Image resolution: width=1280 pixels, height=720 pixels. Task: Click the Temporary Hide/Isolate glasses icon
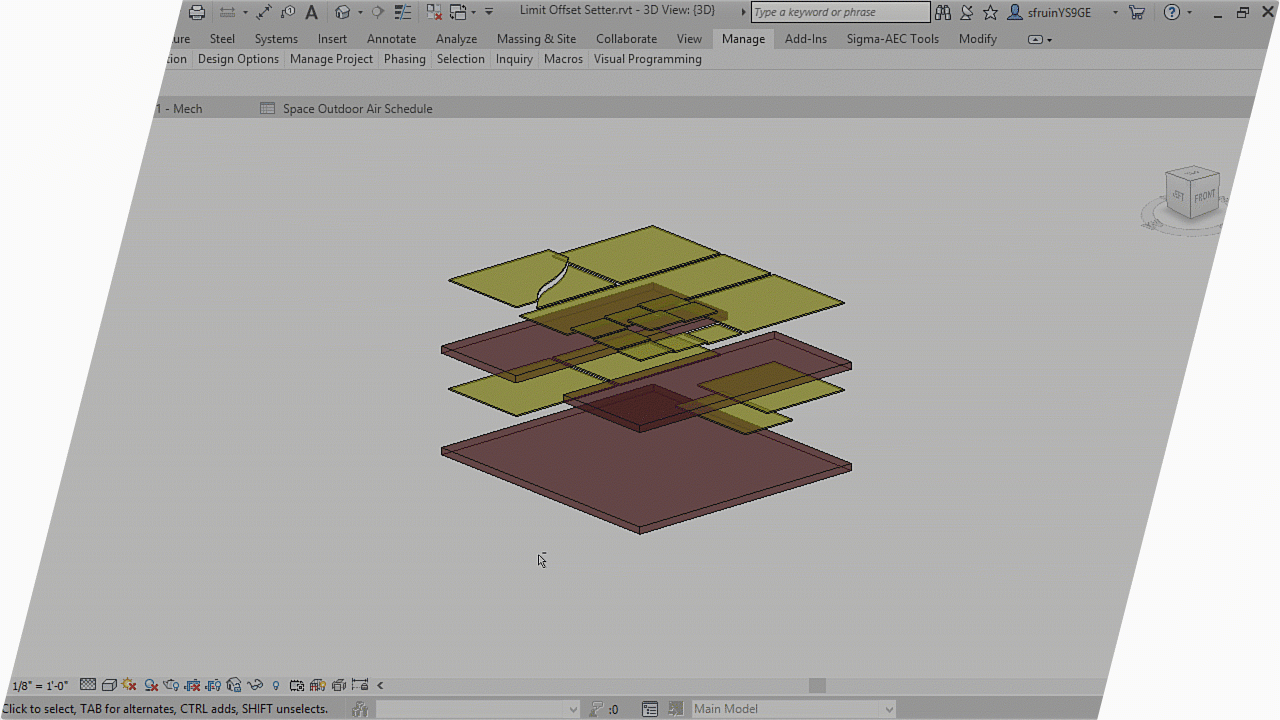pos(255,685)
